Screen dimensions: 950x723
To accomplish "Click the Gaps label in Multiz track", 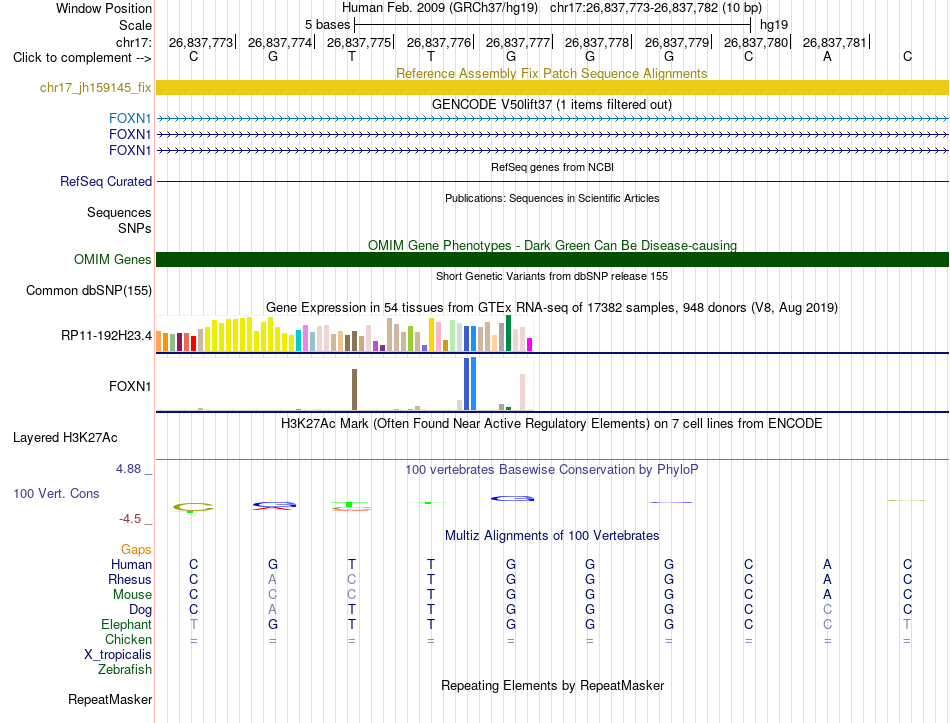I will (x=136, y=549).
